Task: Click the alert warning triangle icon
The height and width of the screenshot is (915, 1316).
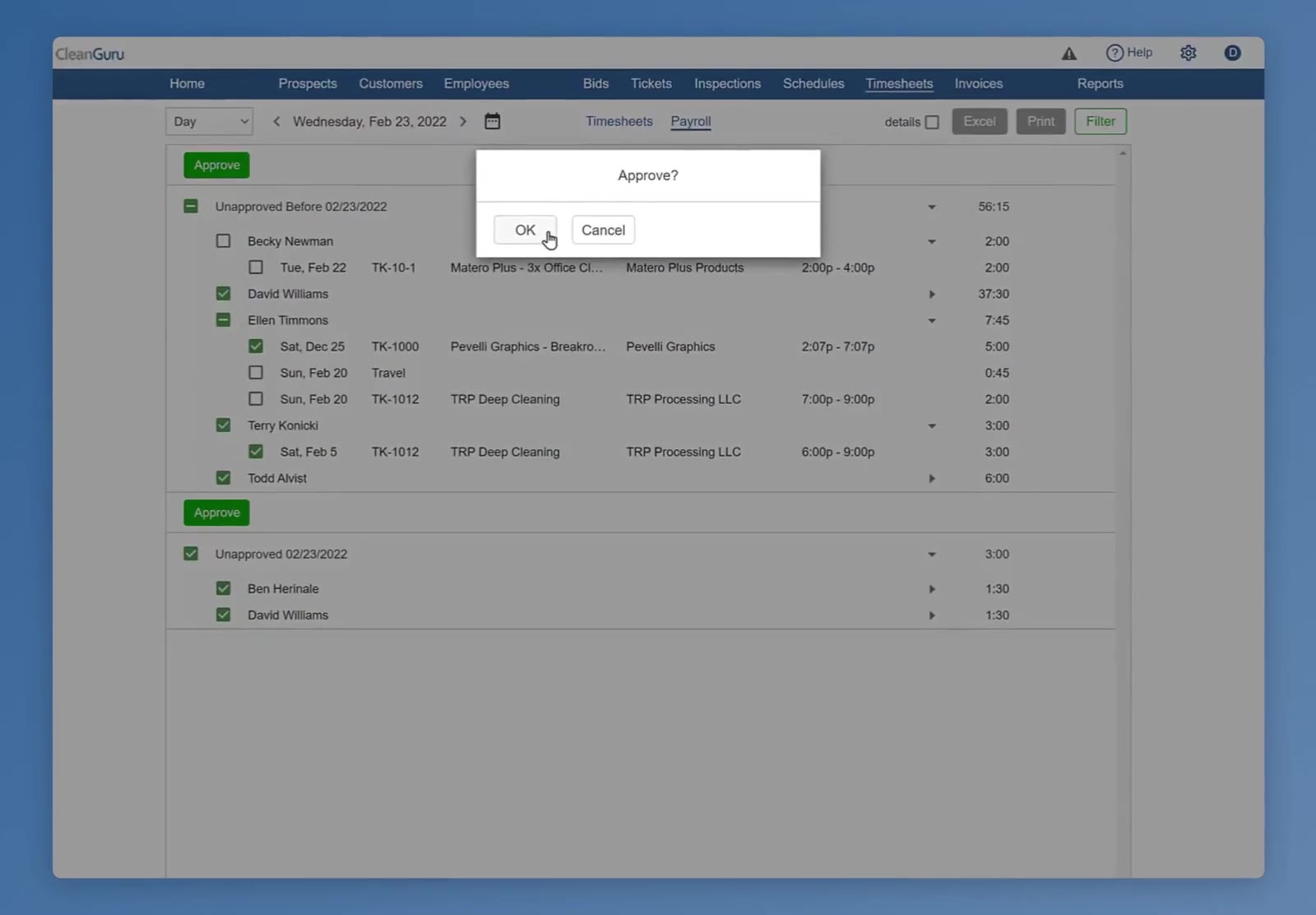Action: coord(1068,53)
